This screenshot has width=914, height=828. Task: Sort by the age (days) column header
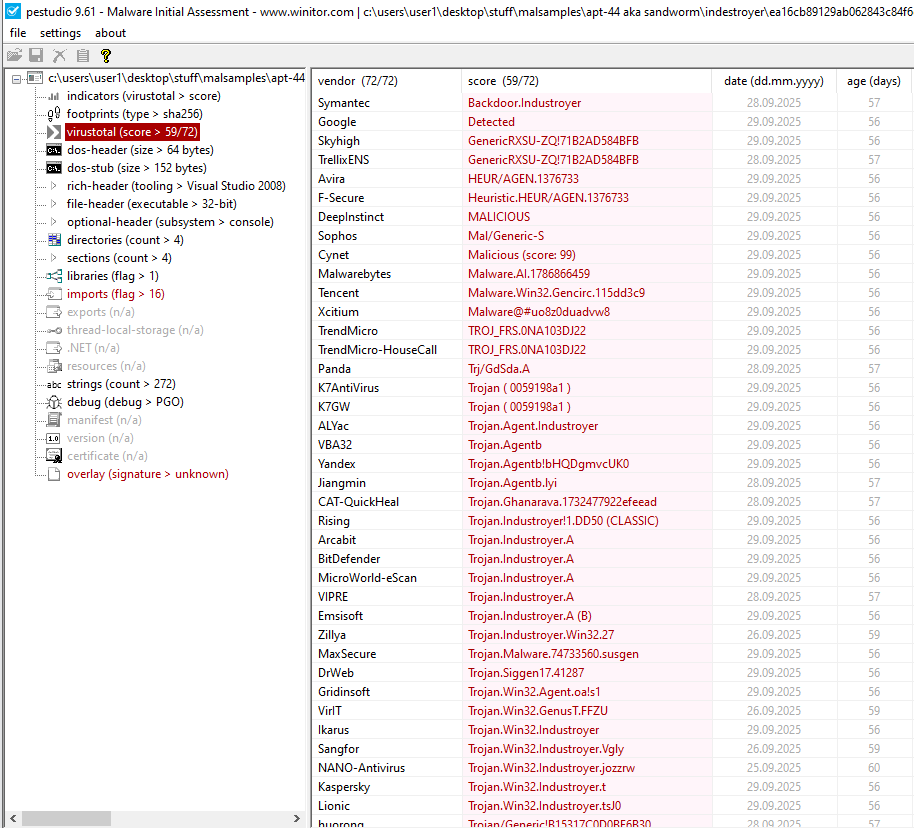[x=874, y=81]
